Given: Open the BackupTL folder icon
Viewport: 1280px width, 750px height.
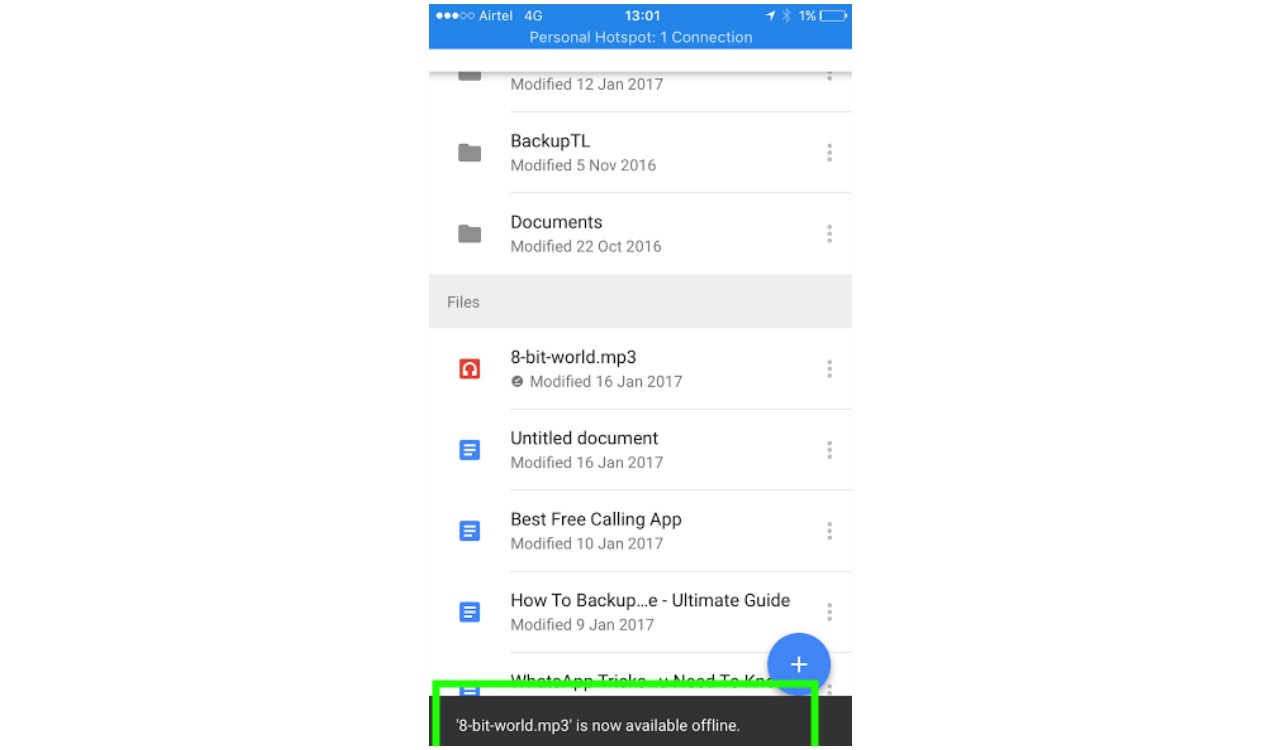Looking at the screenshot, I should pyautogui.click(x=469, y=153).
